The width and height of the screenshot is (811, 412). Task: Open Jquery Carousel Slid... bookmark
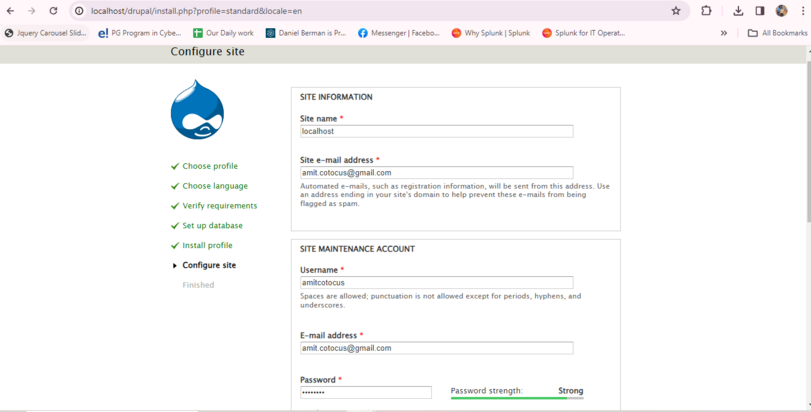[x=46, y=33]
